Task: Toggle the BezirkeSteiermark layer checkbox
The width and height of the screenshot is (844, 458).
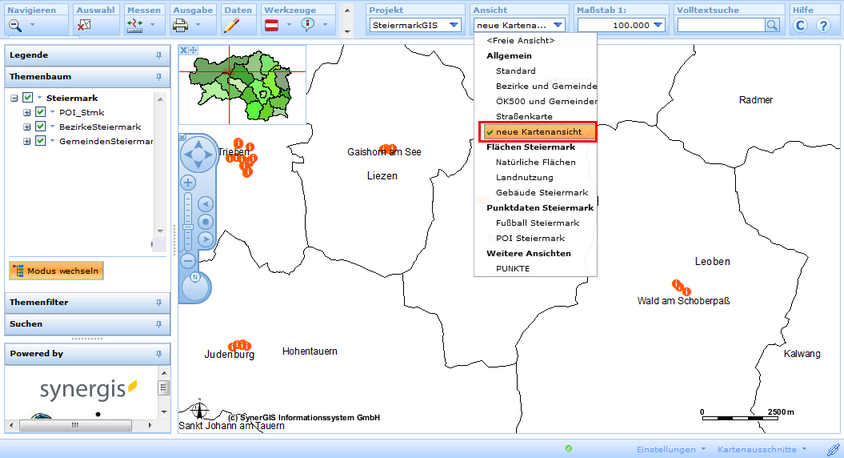Action: coord(40,126)
